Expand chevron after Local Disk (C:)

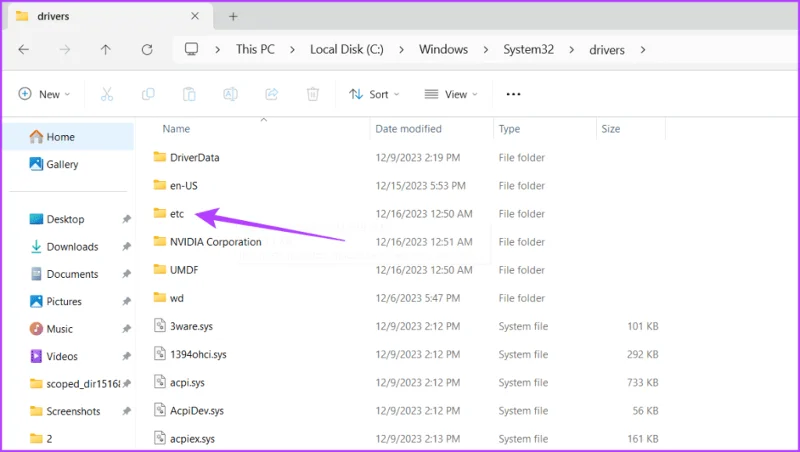click(402, 49)
